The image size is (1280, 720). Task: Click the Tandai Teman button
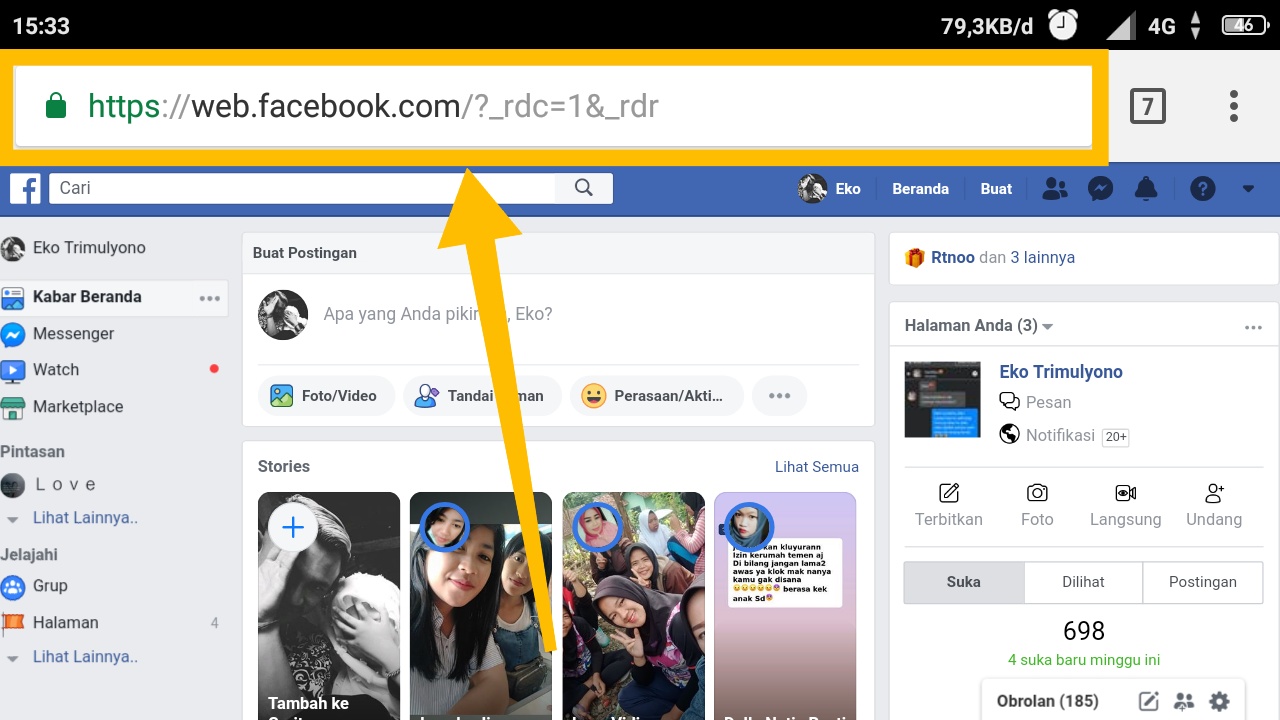pos(482,396)
